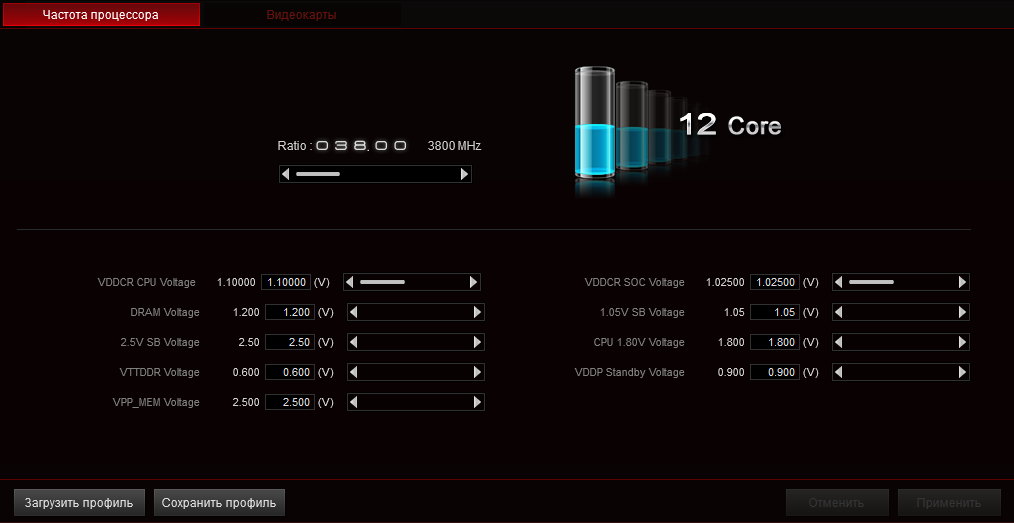Open the Видеокарты tab

click(301, 14)
